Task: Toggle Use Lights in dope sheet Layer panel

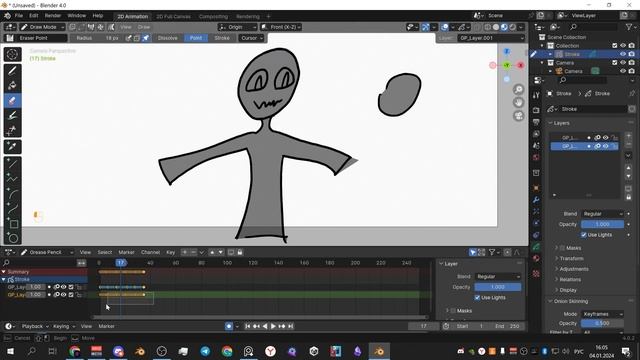Action: click(477, 298)
